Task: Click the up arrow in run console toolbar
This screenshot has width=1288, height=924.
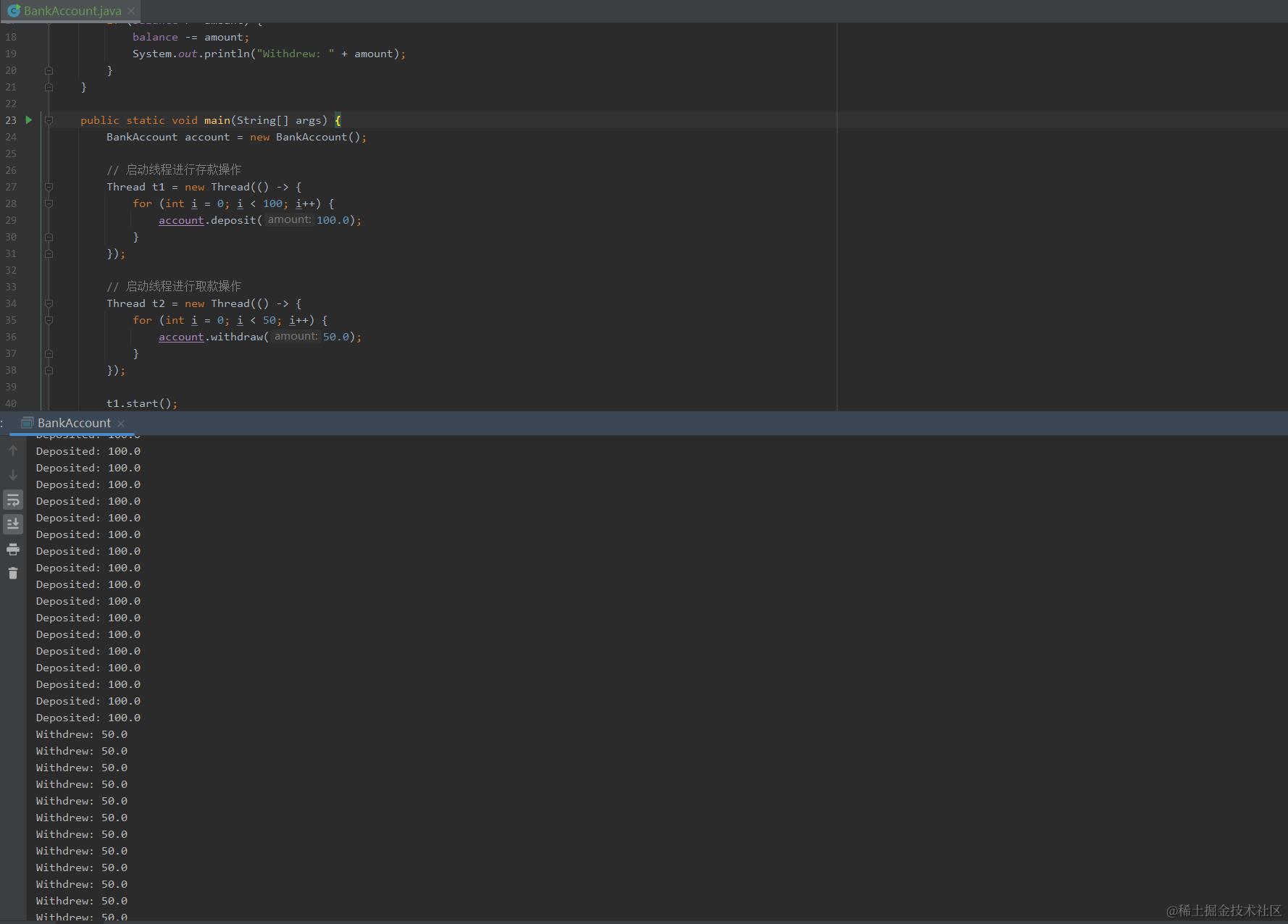Action: tap(13, 450)
